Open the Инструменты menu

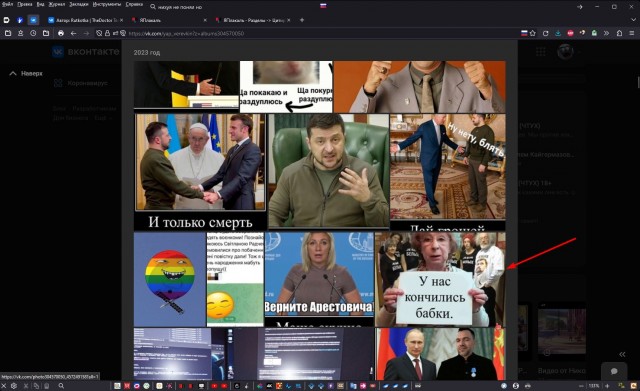tap(107, 4)
